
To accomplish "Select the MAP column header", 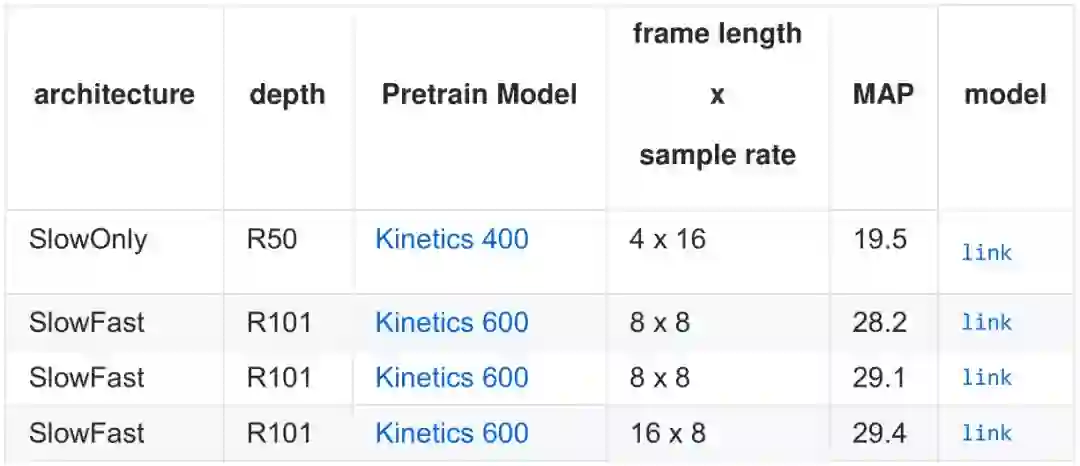I will 883,95.
